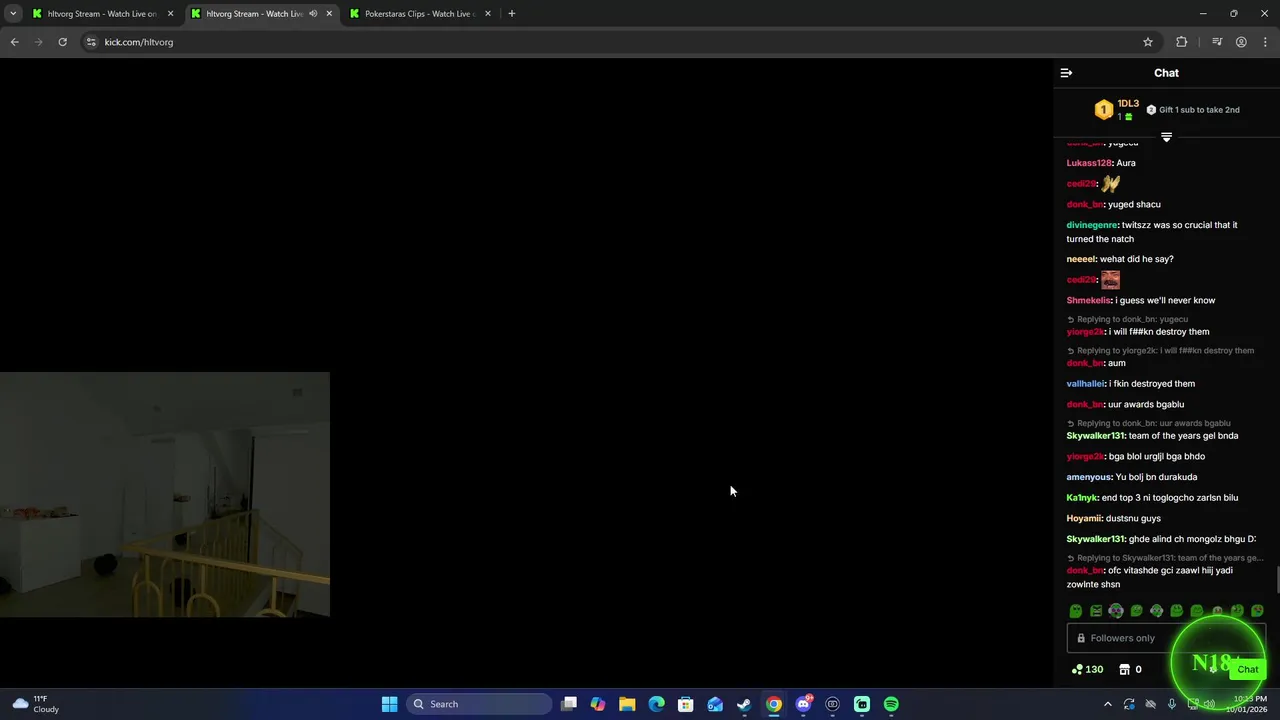Open Task View from the taskbar

click(569, 704)
